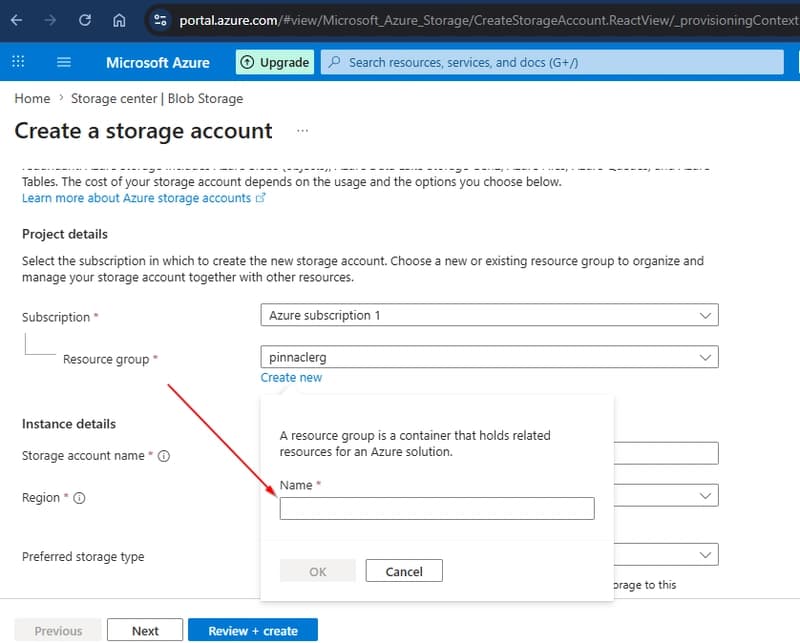Click the browser forward arrow

pyautogui.click(x=50, y=20)
